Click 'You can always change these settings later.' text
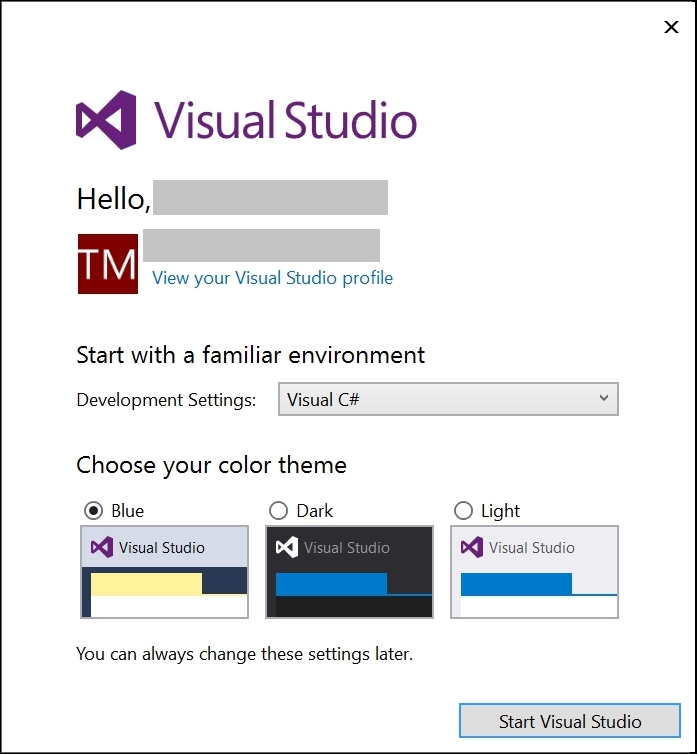Image resolution: width=697 pixels, height=754 pixels. (244, 654)
